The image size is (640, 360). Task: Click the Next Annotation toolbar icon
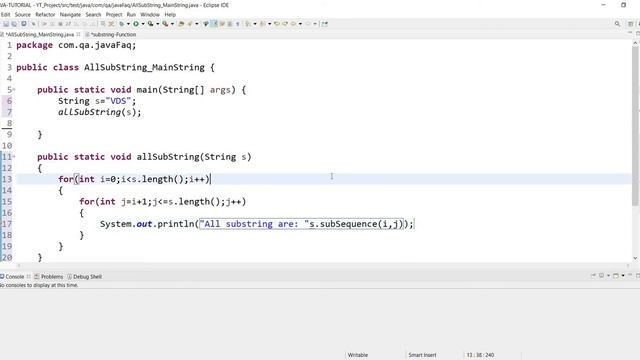point(248,24)
